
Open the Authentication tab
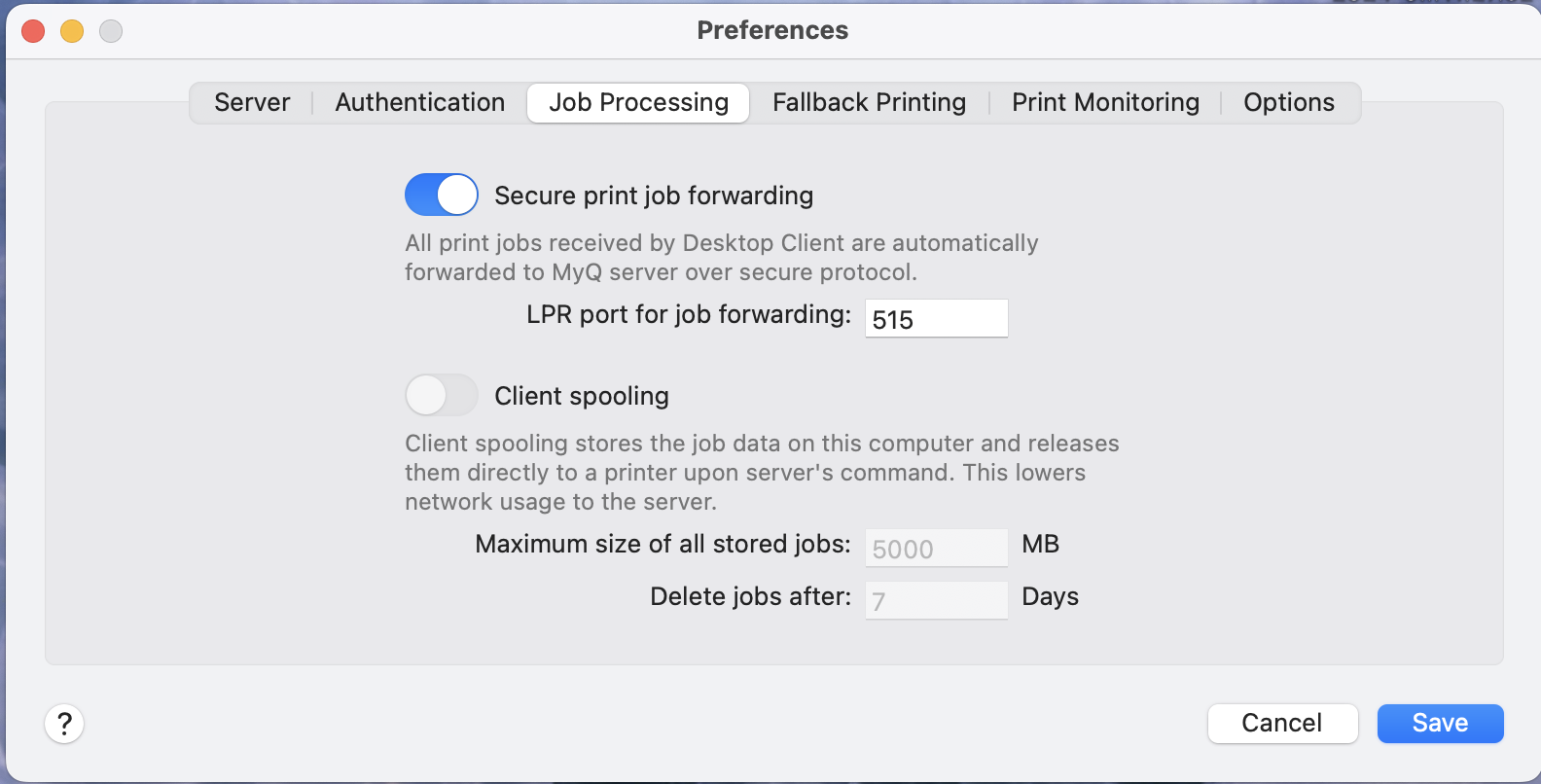pyautogui.click(x=419, y=102)
